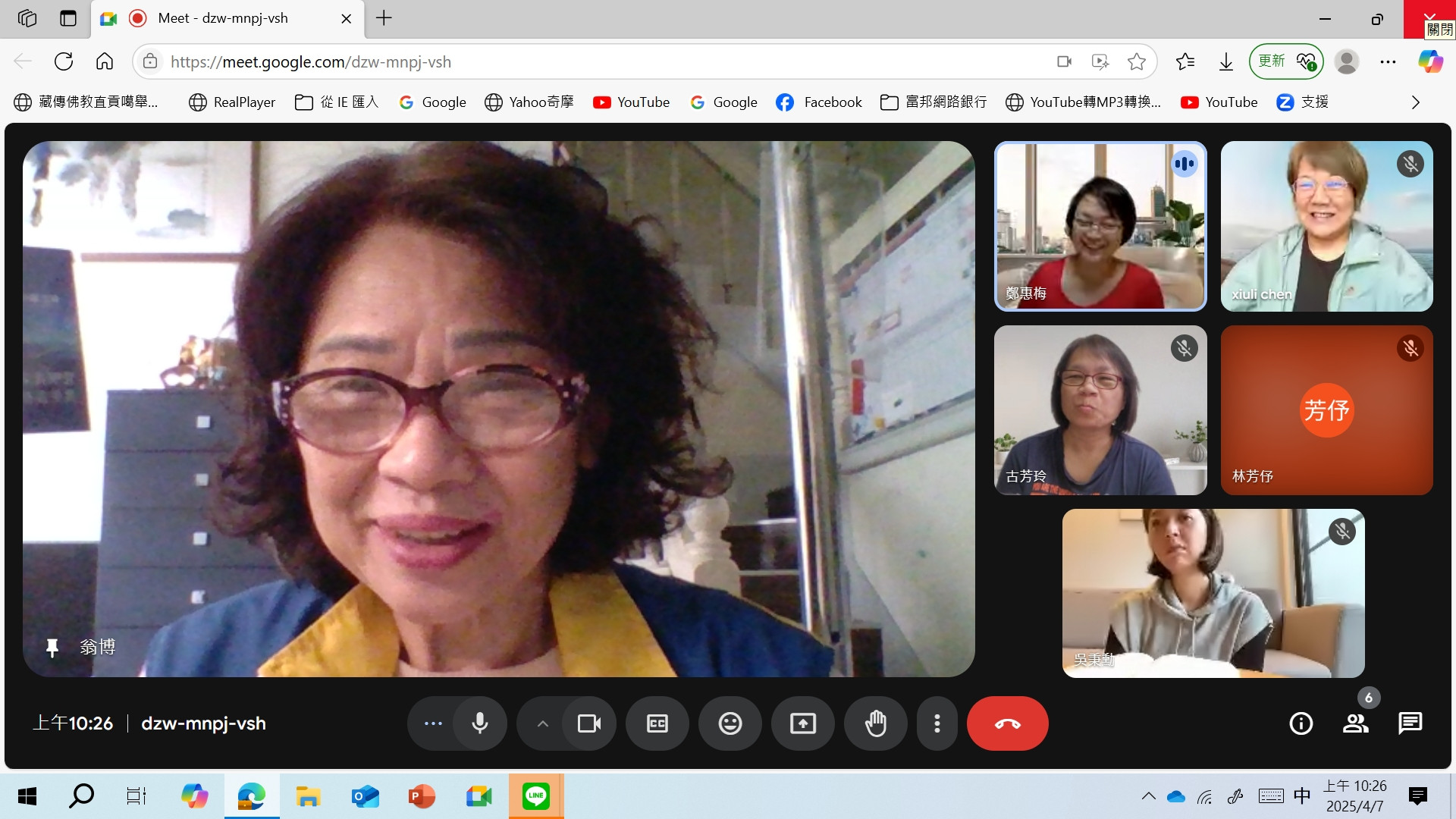Raise hand in the meeting
The width and height of the screenshot is (1456, 819).
[x=876, y=723]
